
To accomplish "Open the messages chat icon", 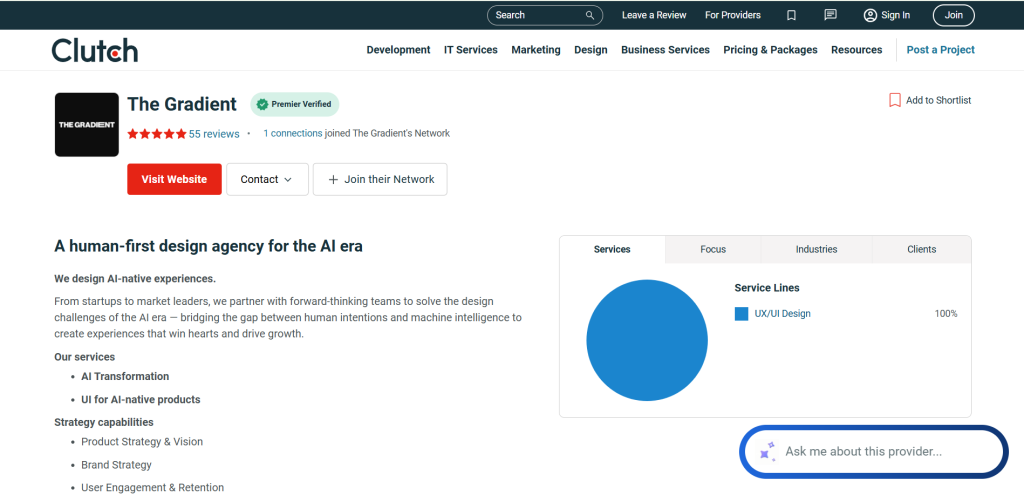I will (830, 15).
